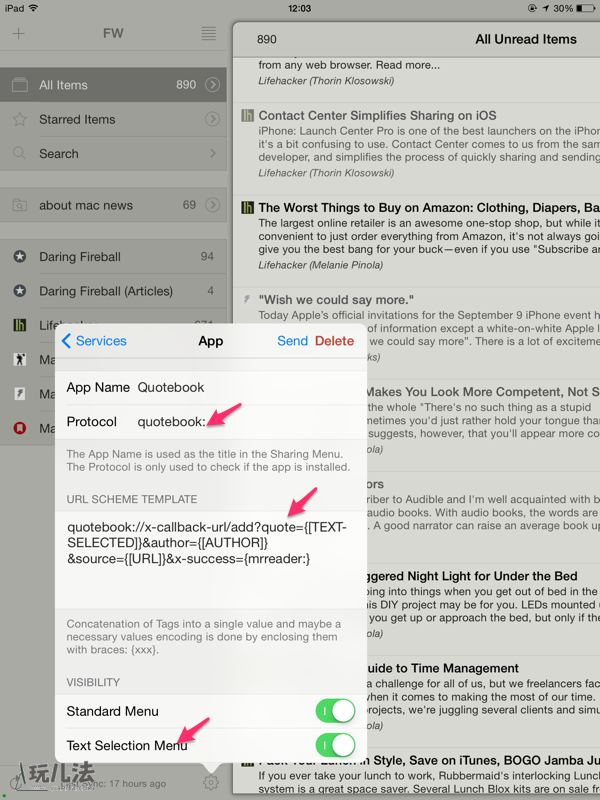Open the Search row chevron
Viewport: 600px width, 800px height.
(213, 153)
